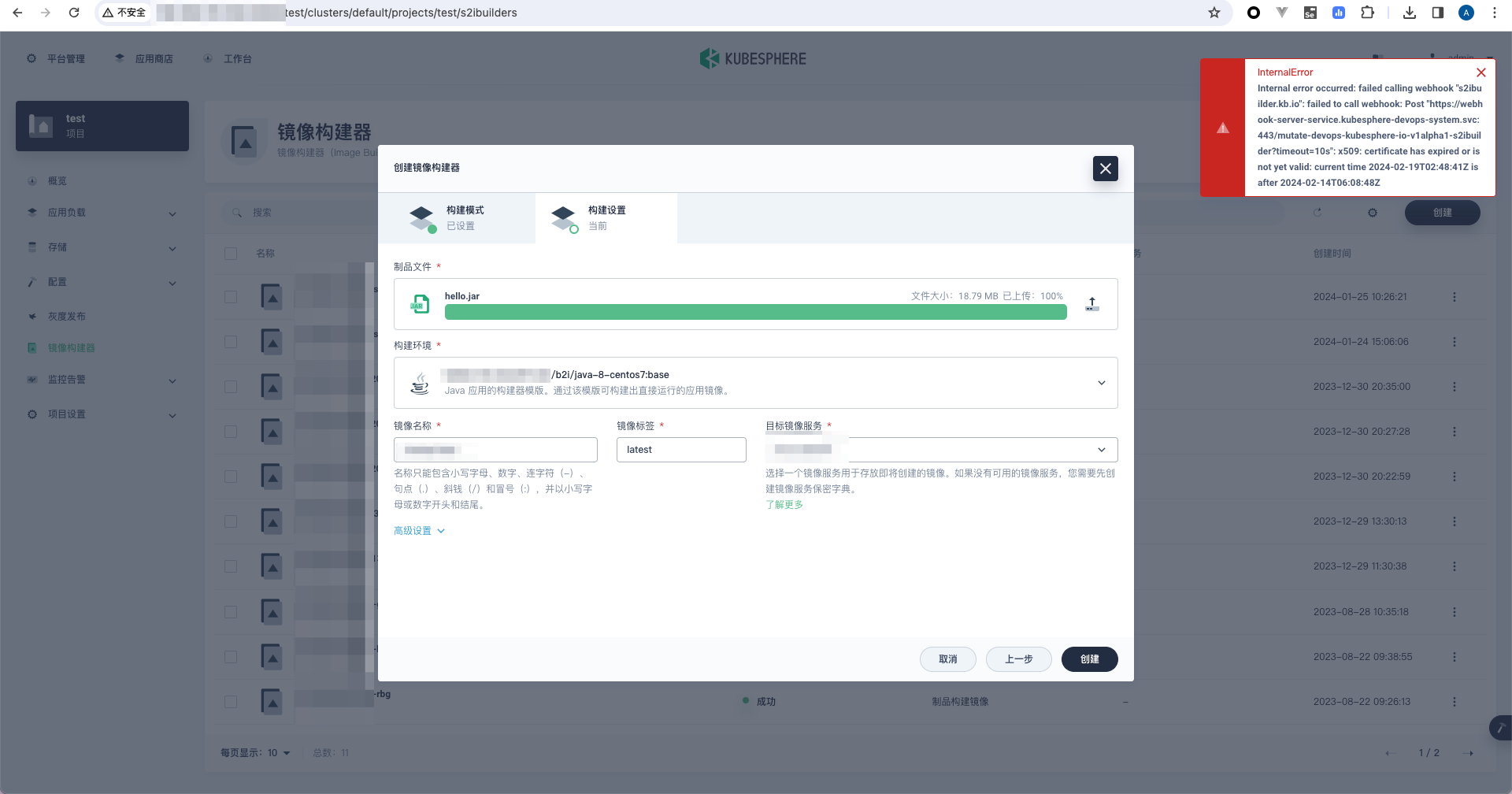This screenshot has width=1512, height=794.
Task: Select all rows with the header checkbox
Action: (x=231, y=254)
